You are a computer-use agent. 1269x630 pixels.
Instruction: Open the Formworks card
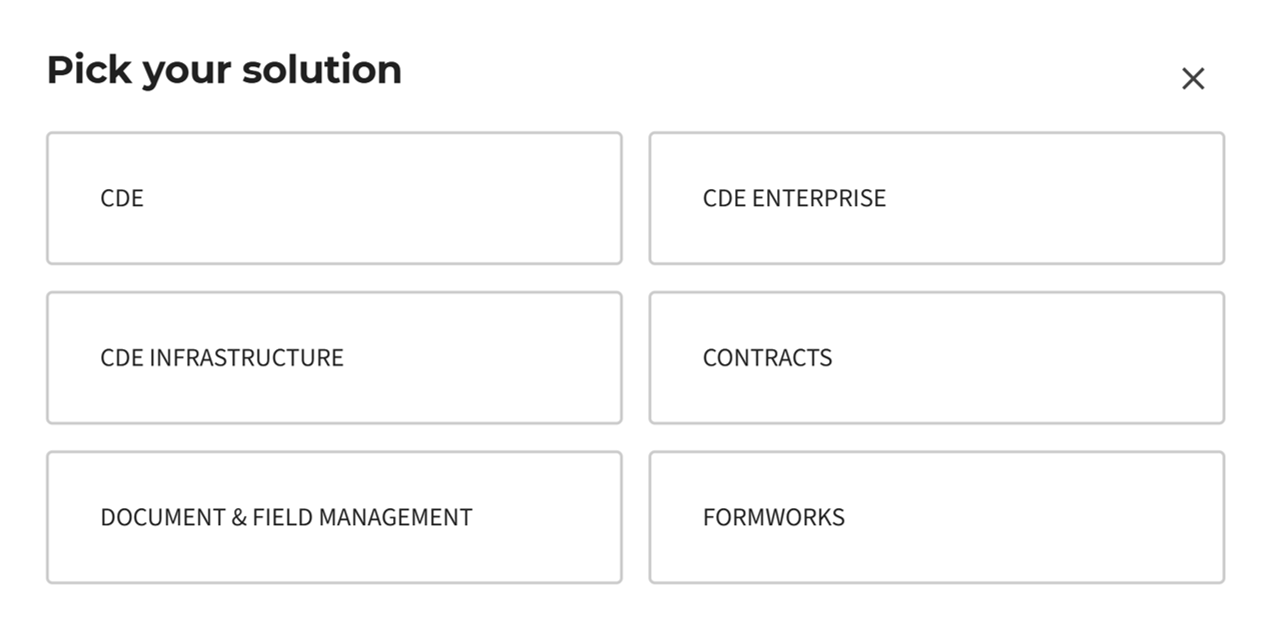[936, 517]
